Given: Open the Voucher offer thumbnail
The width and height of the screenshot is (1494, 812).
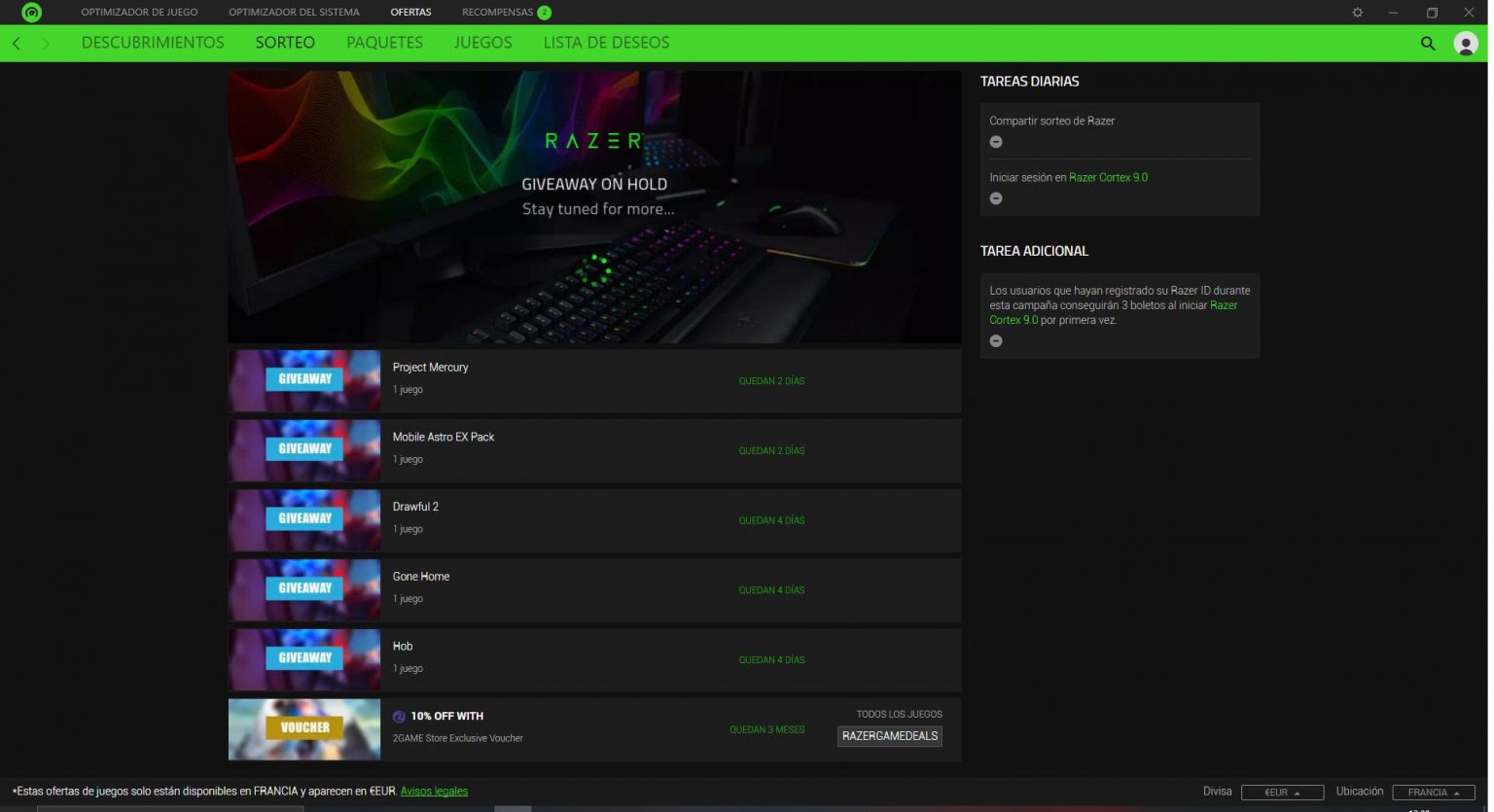Looking at the screenshot, I should click(305, 731).
